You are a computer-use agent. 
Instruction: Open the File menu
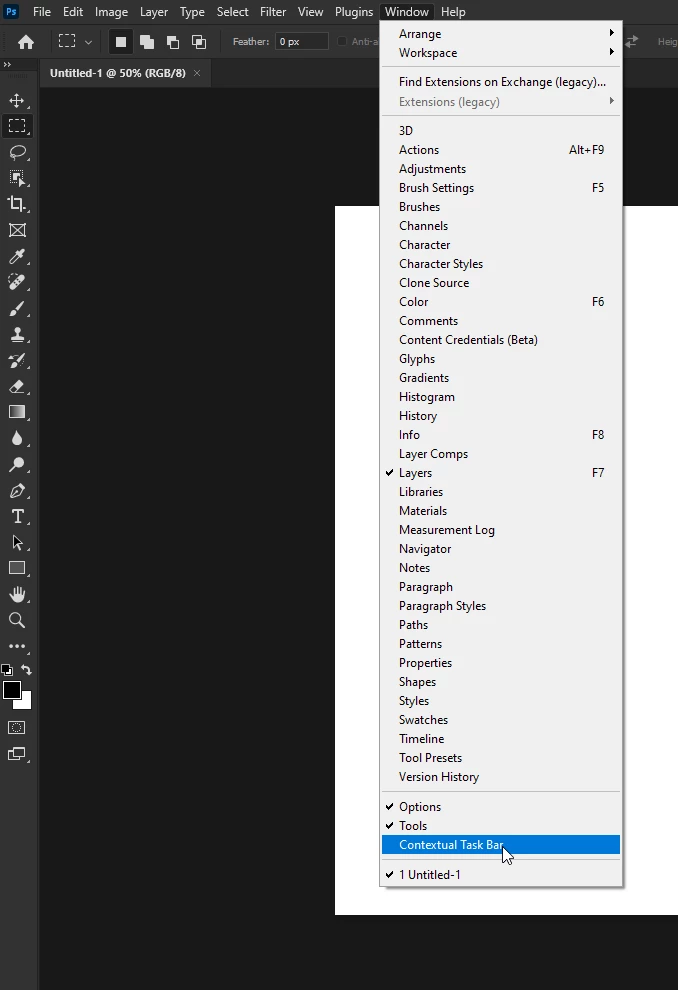42,12
